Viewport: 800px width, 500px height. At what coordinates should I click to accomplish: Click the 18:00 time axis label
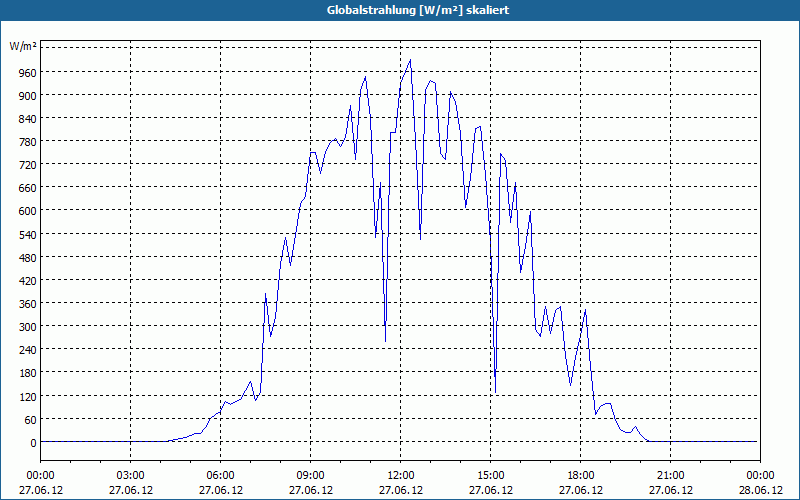pyautogui.click(x=581, y=476)
